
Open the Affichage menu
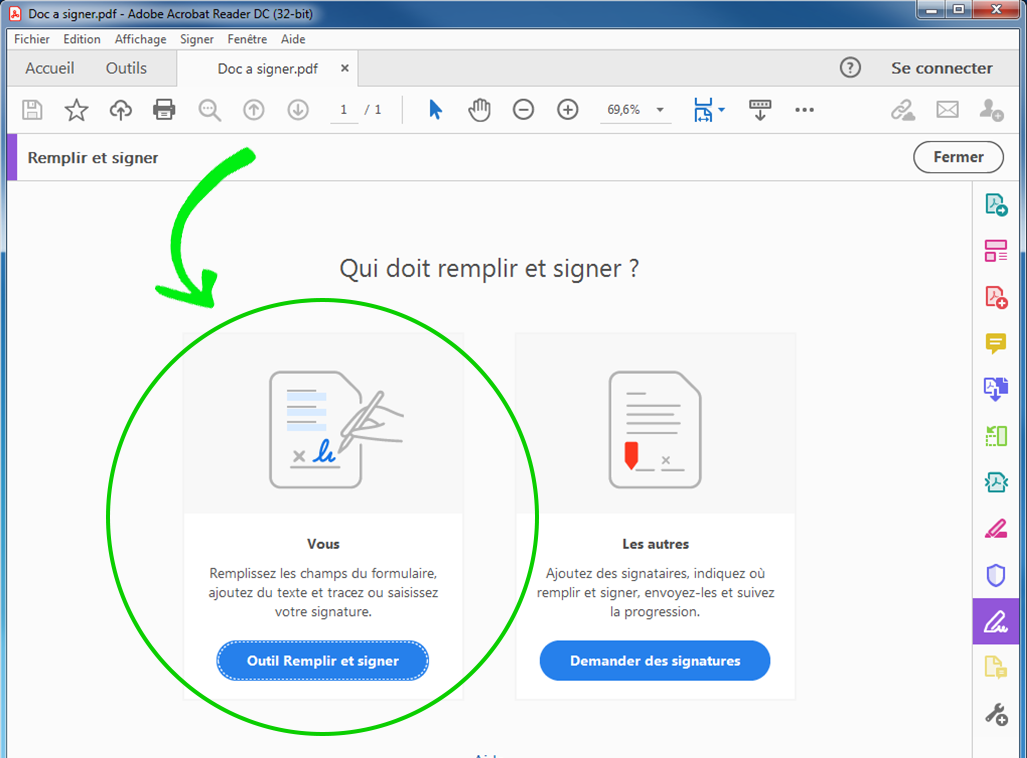140,39
